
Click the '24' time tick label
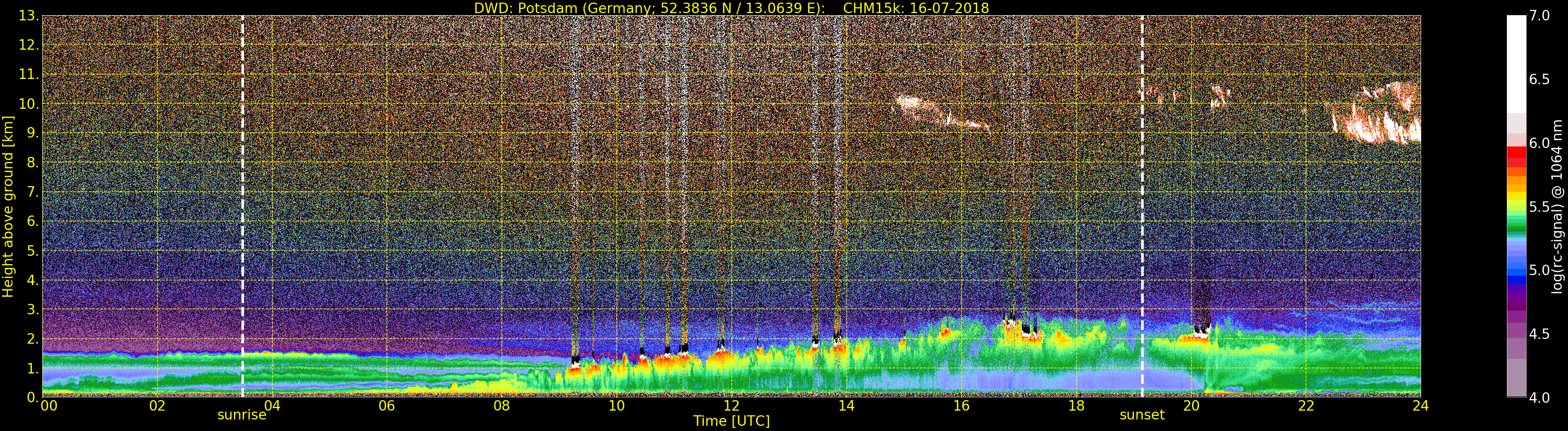coord(1421,406)
